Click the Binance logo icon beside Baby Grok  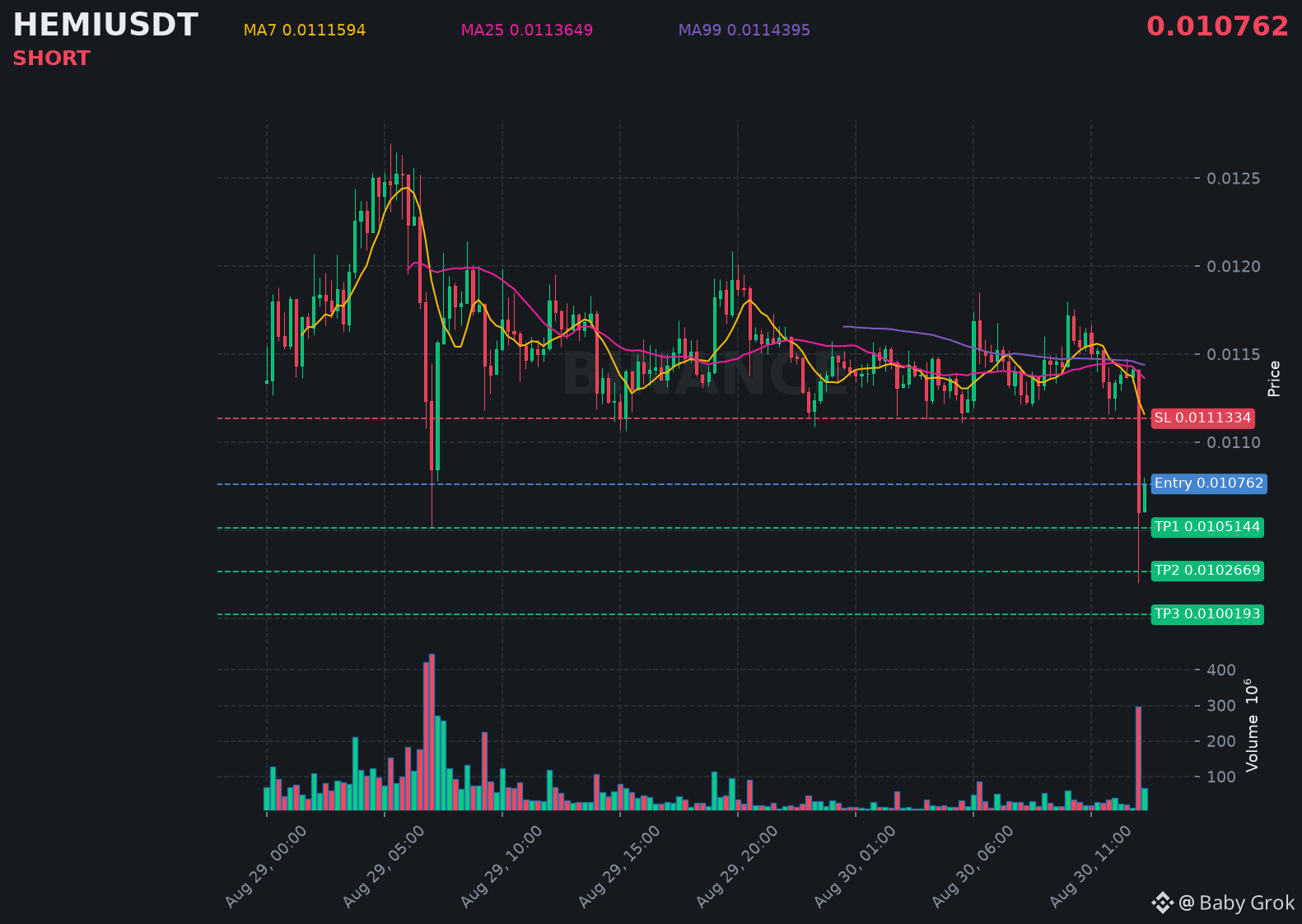[1162, 903]
